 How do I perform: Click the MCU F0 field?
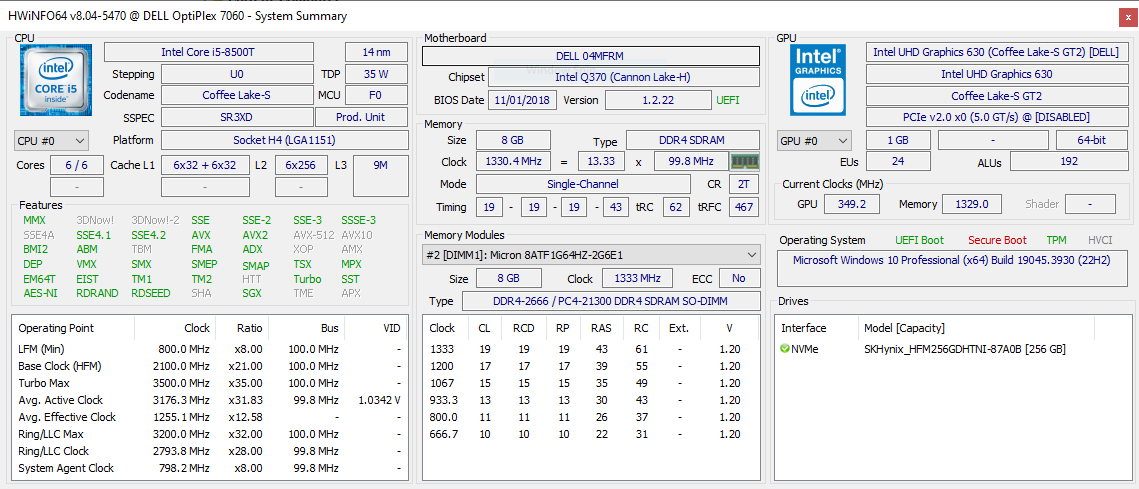[376, 95]
